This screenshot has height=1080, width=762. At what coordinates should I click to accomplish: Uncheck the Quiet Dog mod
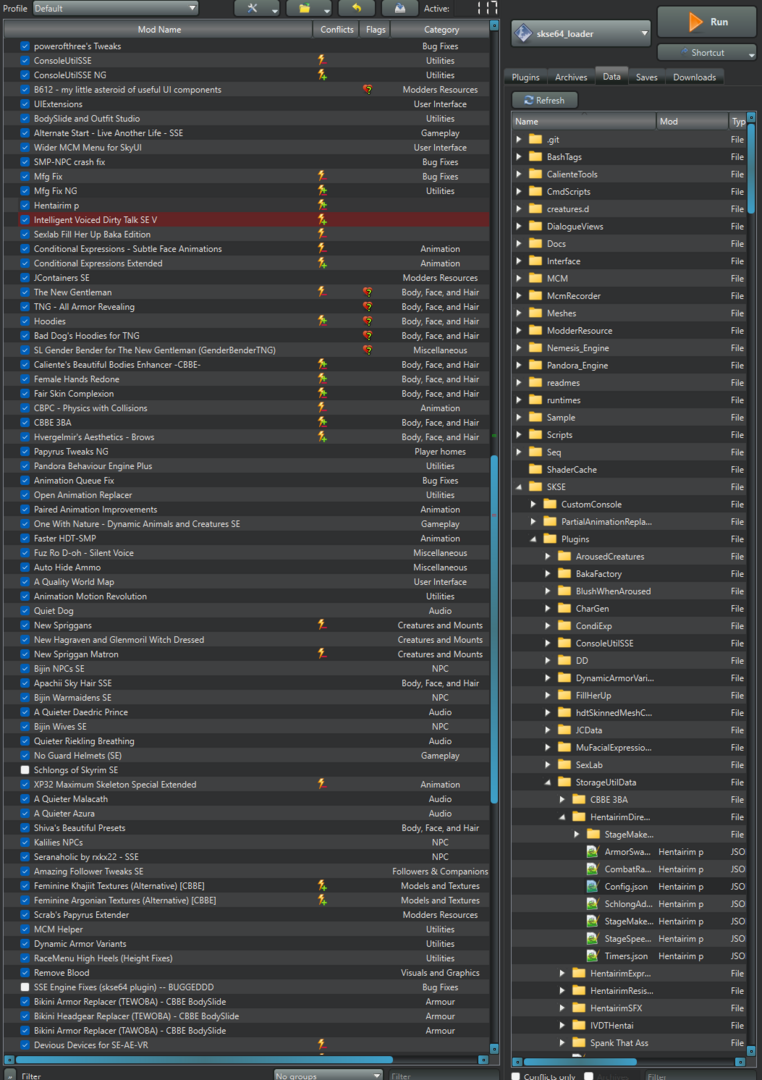click(x=25, y=610)
